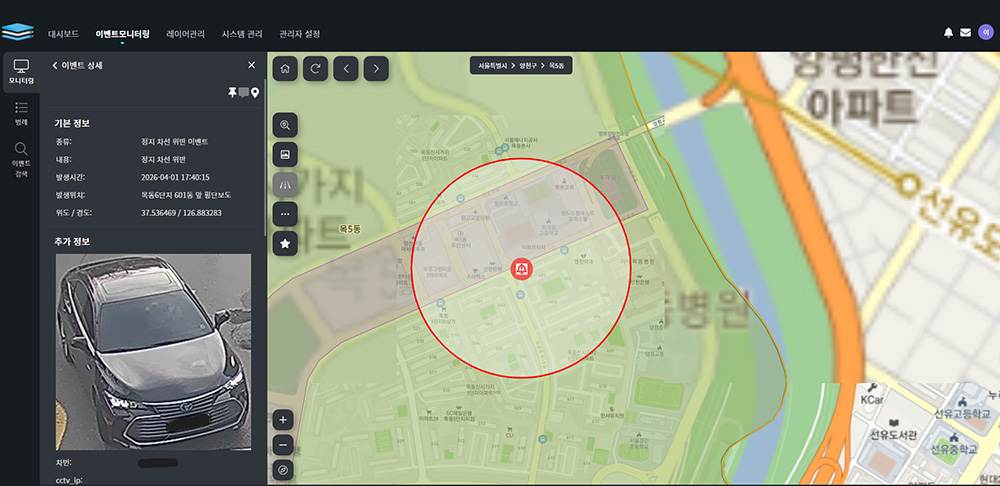Open the map magnifier search tool
Viewport: 1000px width, 486px height.
tap(285, 126)
